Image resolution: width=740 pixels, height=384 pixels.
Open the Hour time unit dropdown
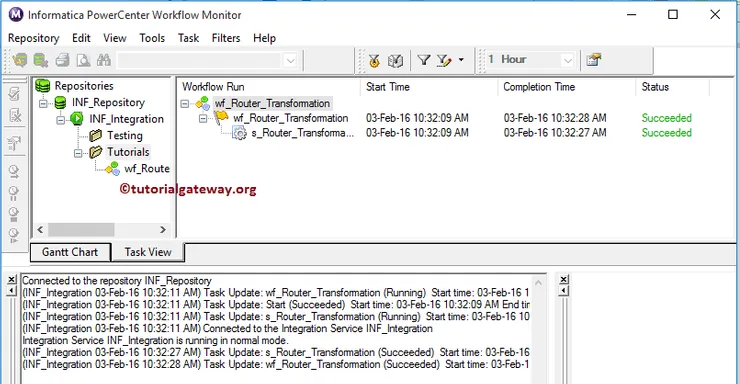568,60
